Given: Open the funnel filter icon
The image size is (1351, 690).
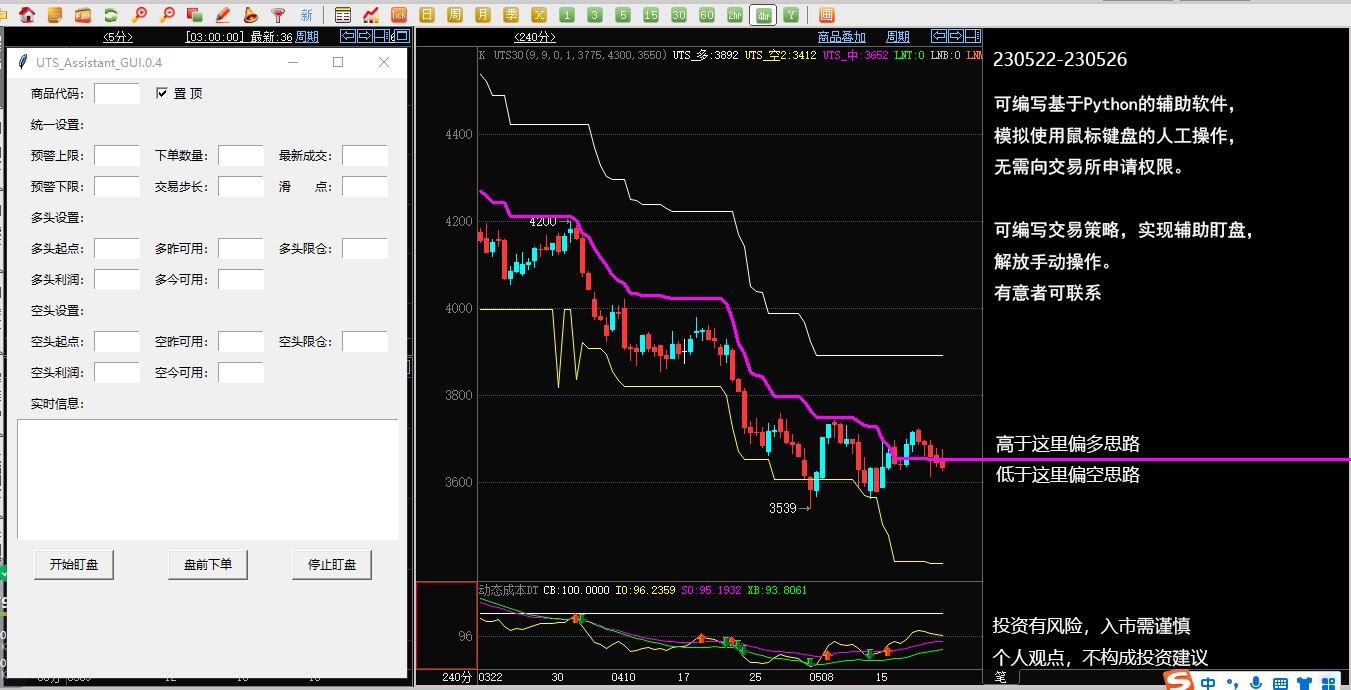Looking at the screenshot, I should (x=279, y=14).
